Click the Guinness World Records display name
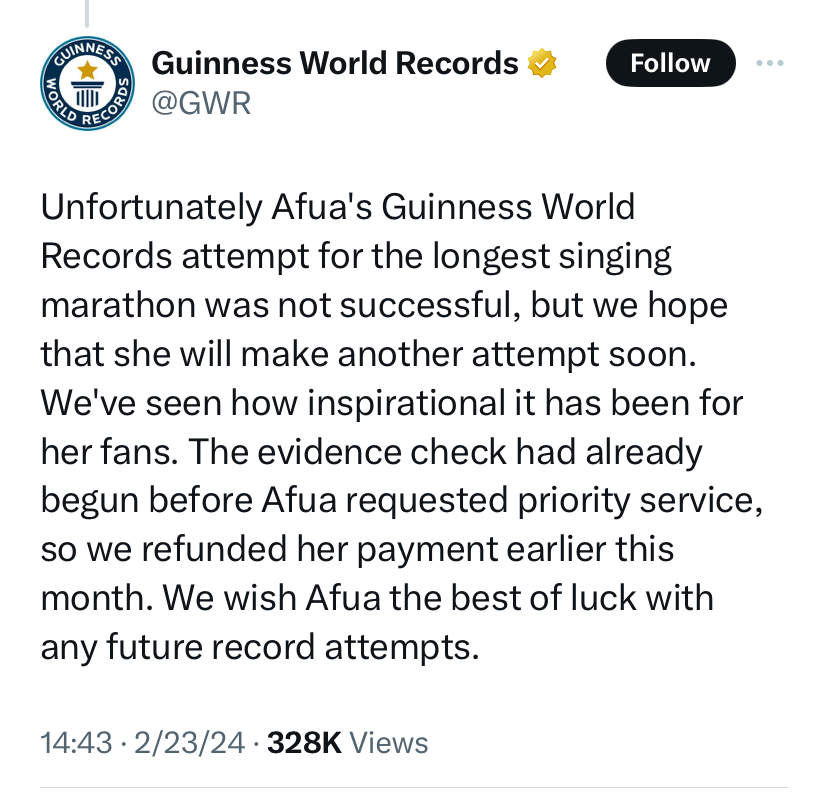 tap(335, 62)
